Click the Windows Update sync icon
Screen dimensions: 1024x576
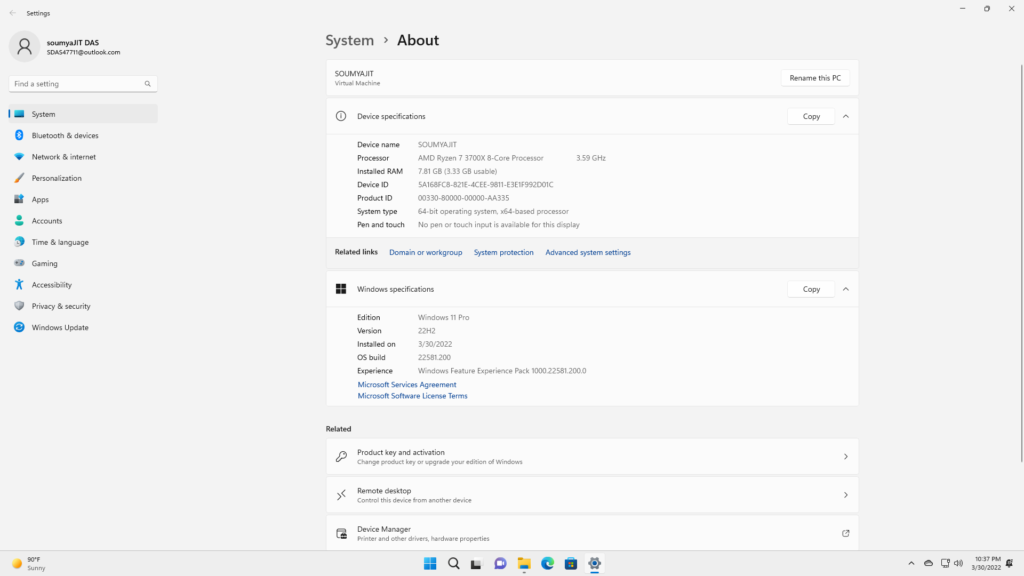click(x=19, y=327)
